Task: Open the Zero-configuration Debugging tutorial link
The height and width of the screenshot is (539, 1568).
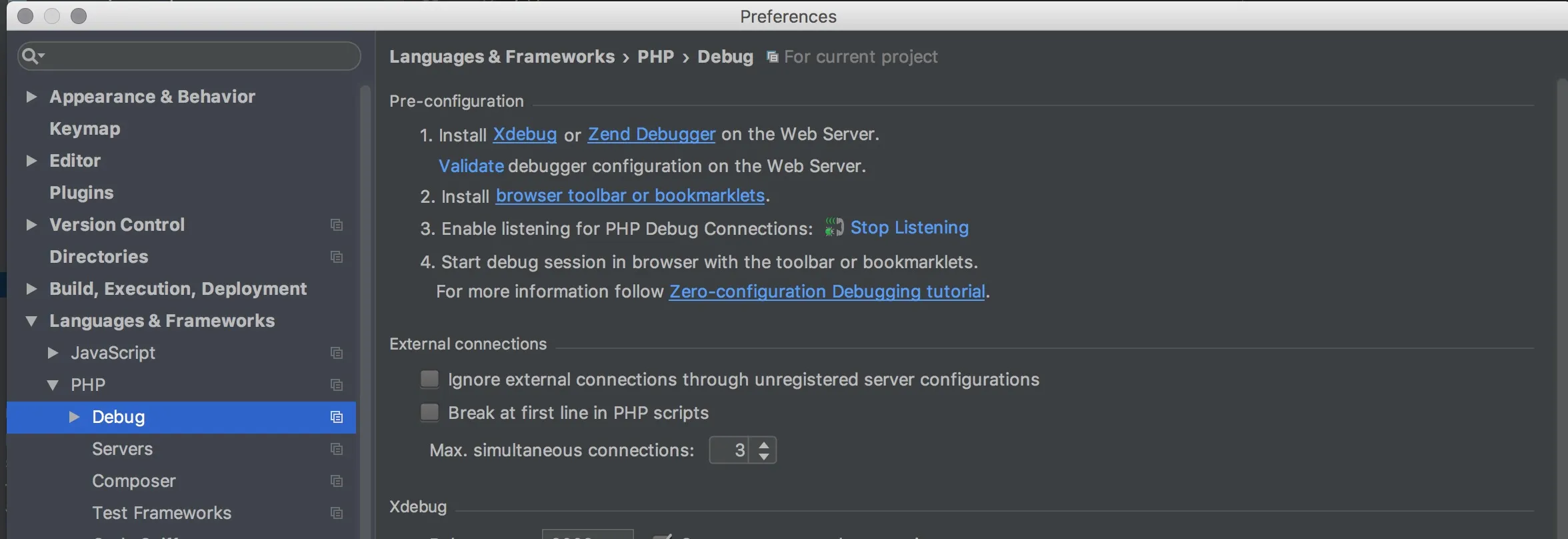Action: (x=827, y=292)
